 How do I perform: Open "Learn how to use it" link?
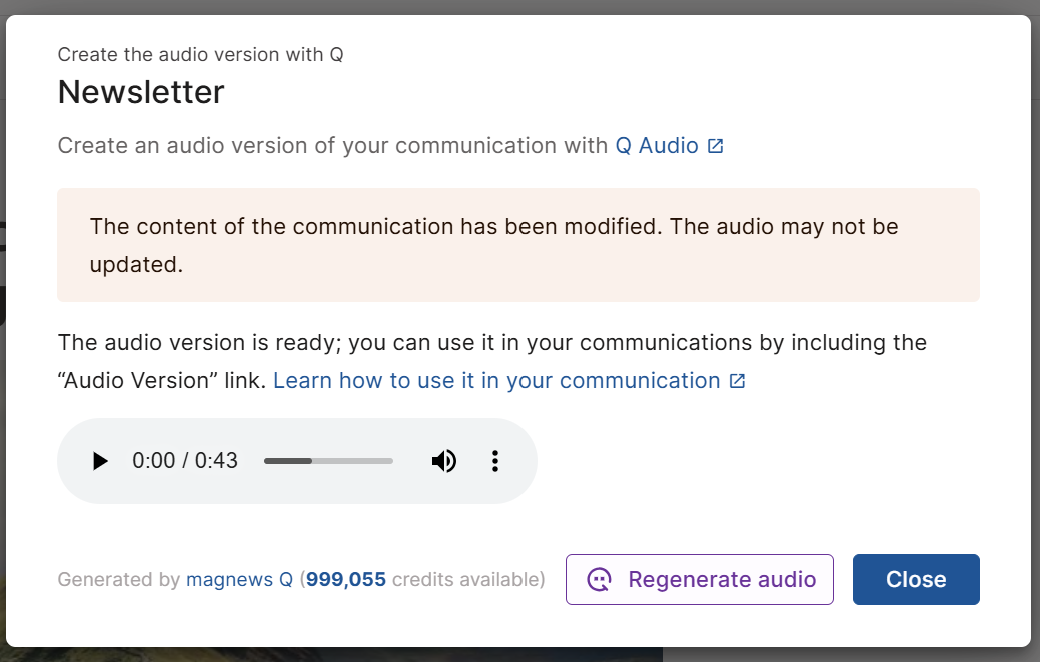coord(496,381)
